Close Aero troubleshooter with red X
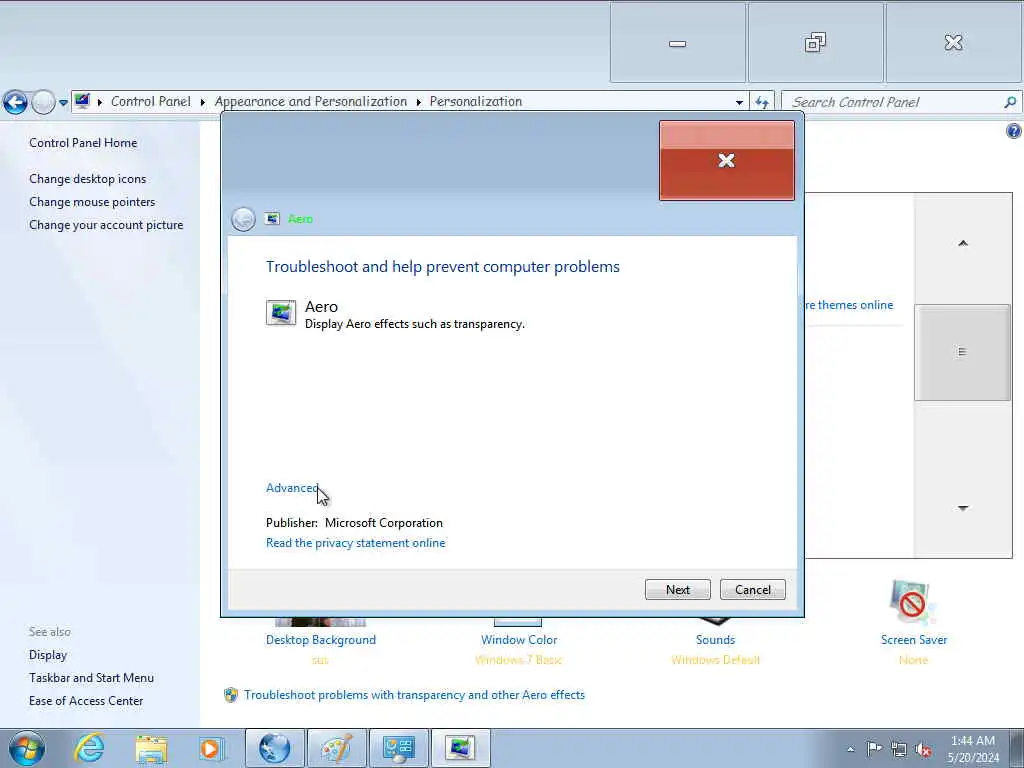 point(727,161)
